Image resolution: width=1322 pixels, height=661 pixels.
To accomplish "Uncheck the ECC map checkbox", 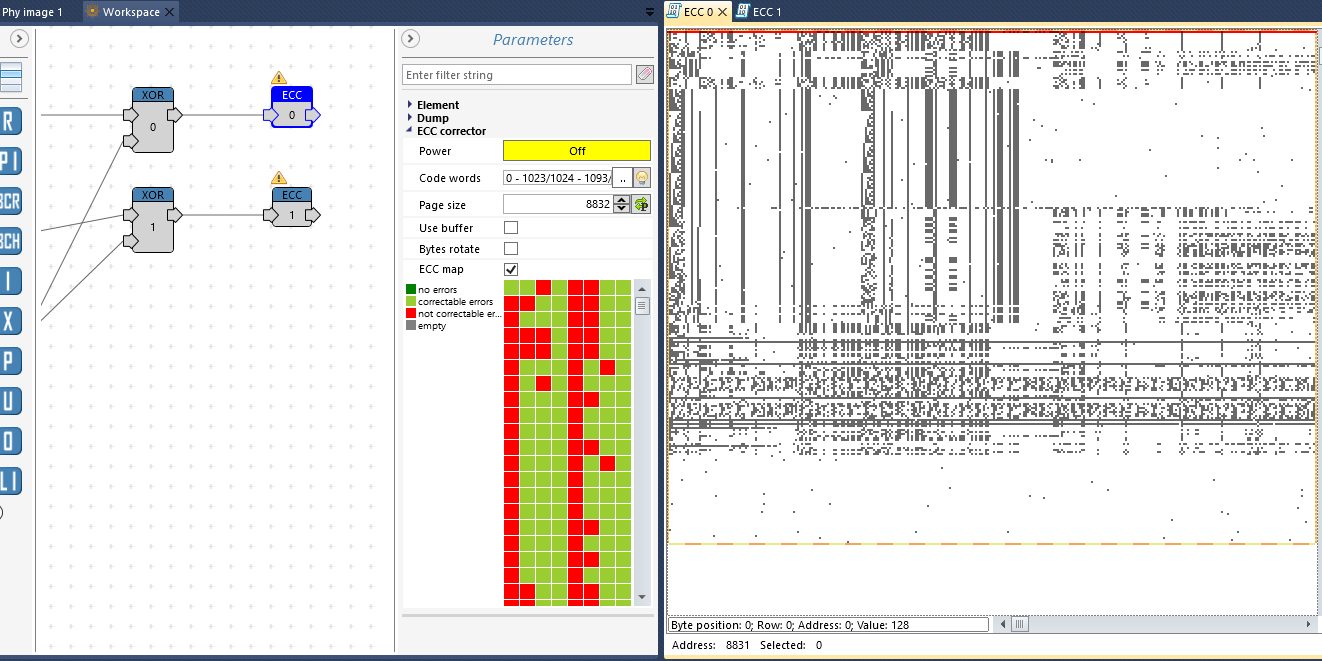I will click(511, 270).
